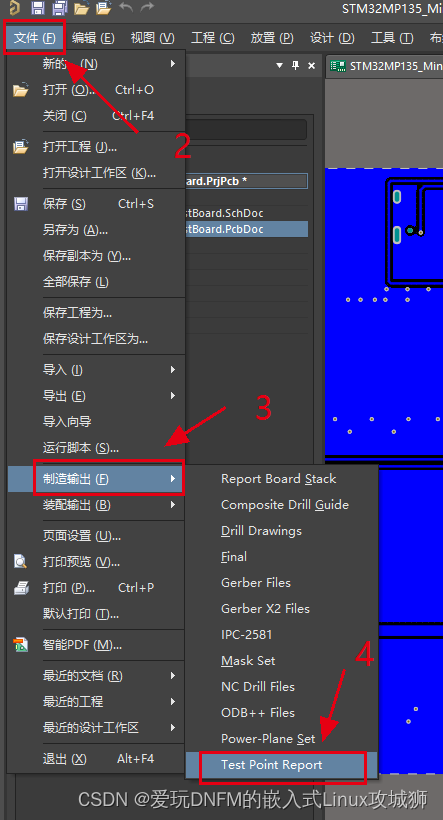This screenshot has height=820, width=443.
Task: Click the Open project folder icon in the quick access toolbar
Action: 104,7
